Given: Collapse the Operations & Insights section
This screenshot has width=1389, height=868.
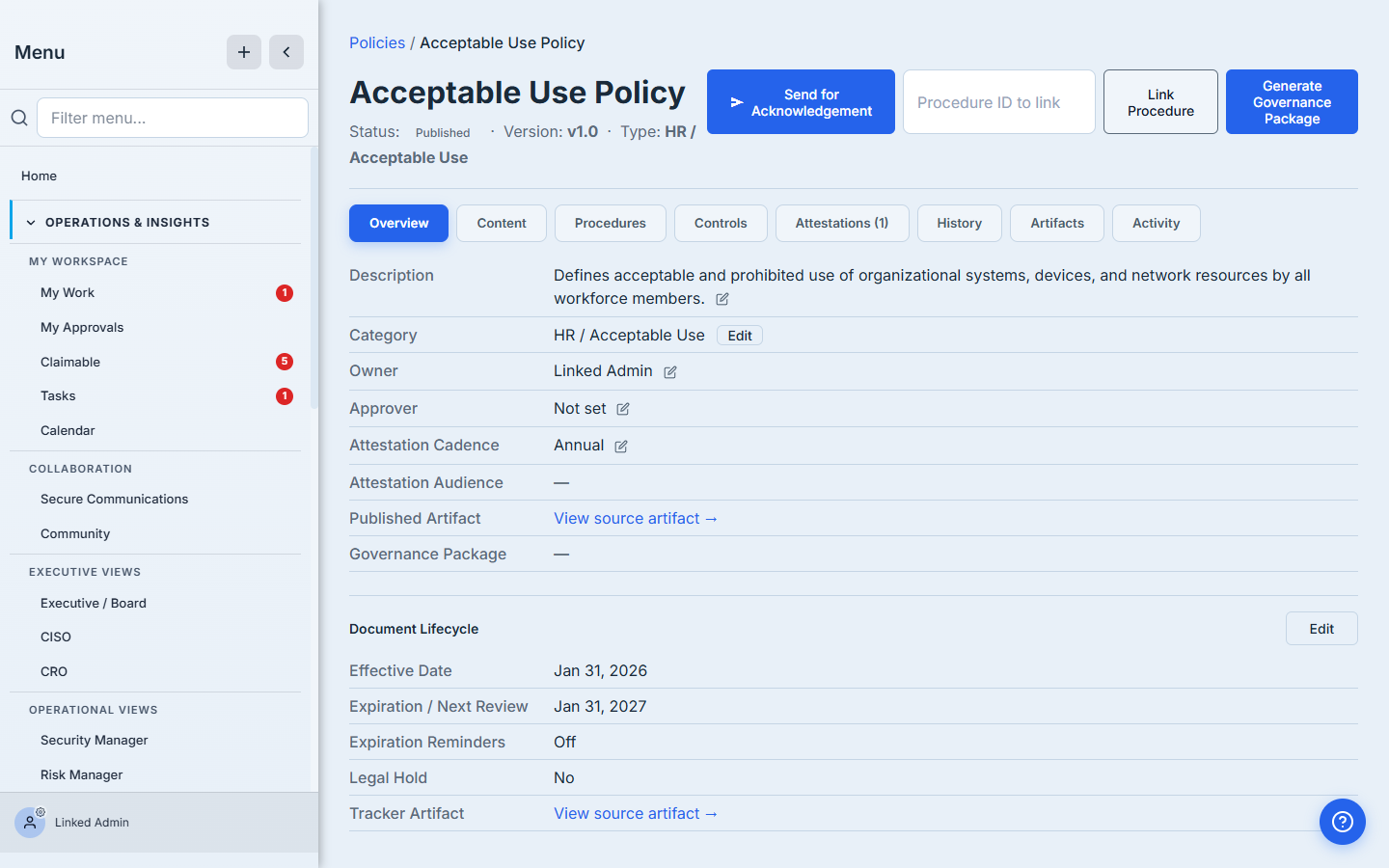Looking at the screenshot, I should pos(156,222).
